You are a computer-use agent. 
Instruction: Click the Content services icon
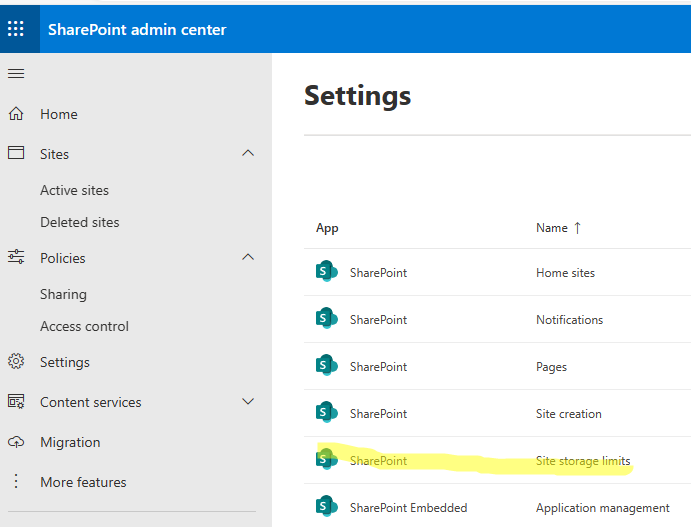(x=16, y=402)
